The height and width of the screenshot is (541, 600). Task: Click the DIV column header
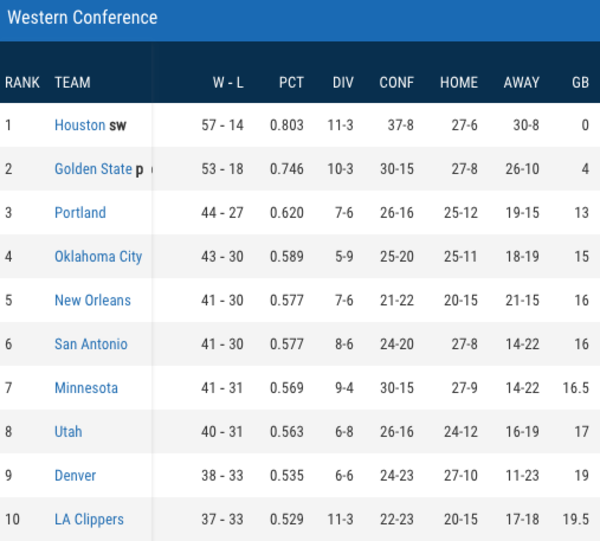click(343, 83)
